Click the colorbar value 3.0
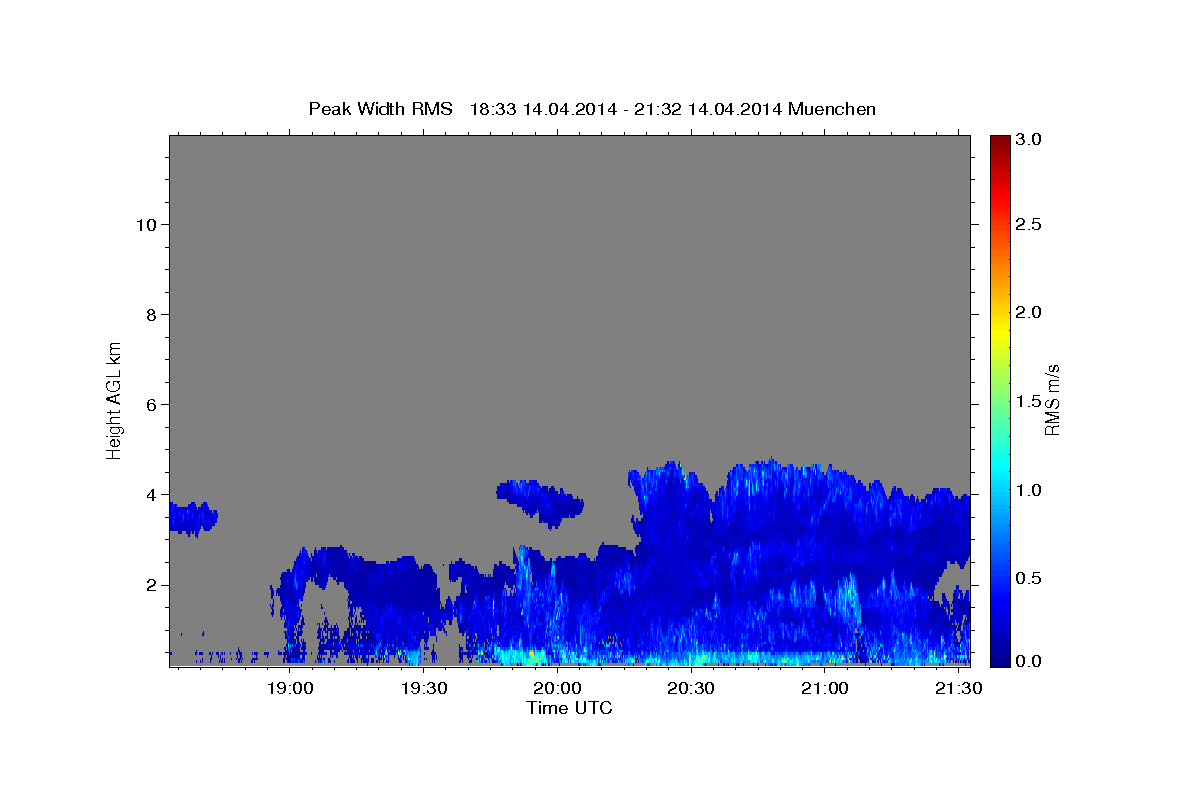 [x=1029, y=139]
